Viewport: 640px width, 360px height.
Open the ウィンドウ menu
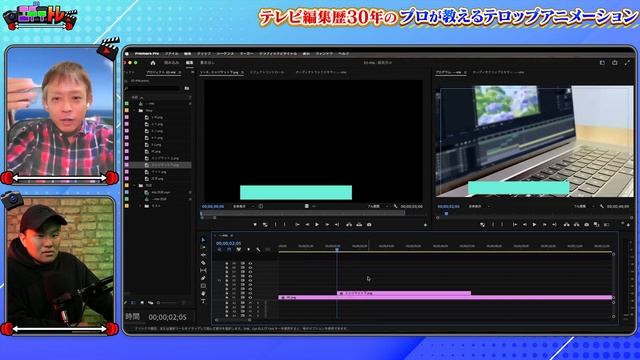[x=324, y=53]
